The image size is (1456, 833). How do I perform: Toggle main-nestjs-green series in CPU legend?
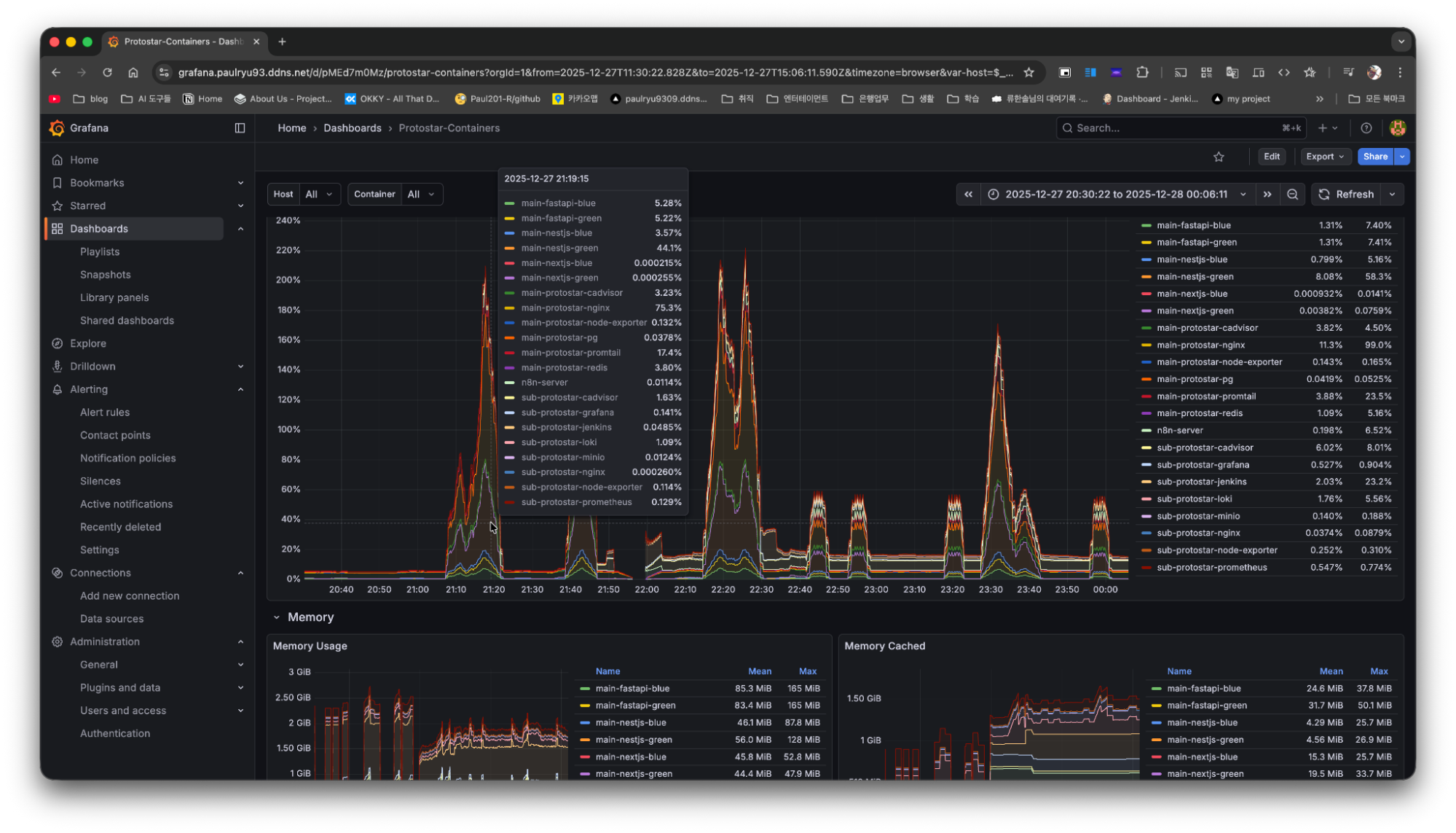pos(1195,277)
